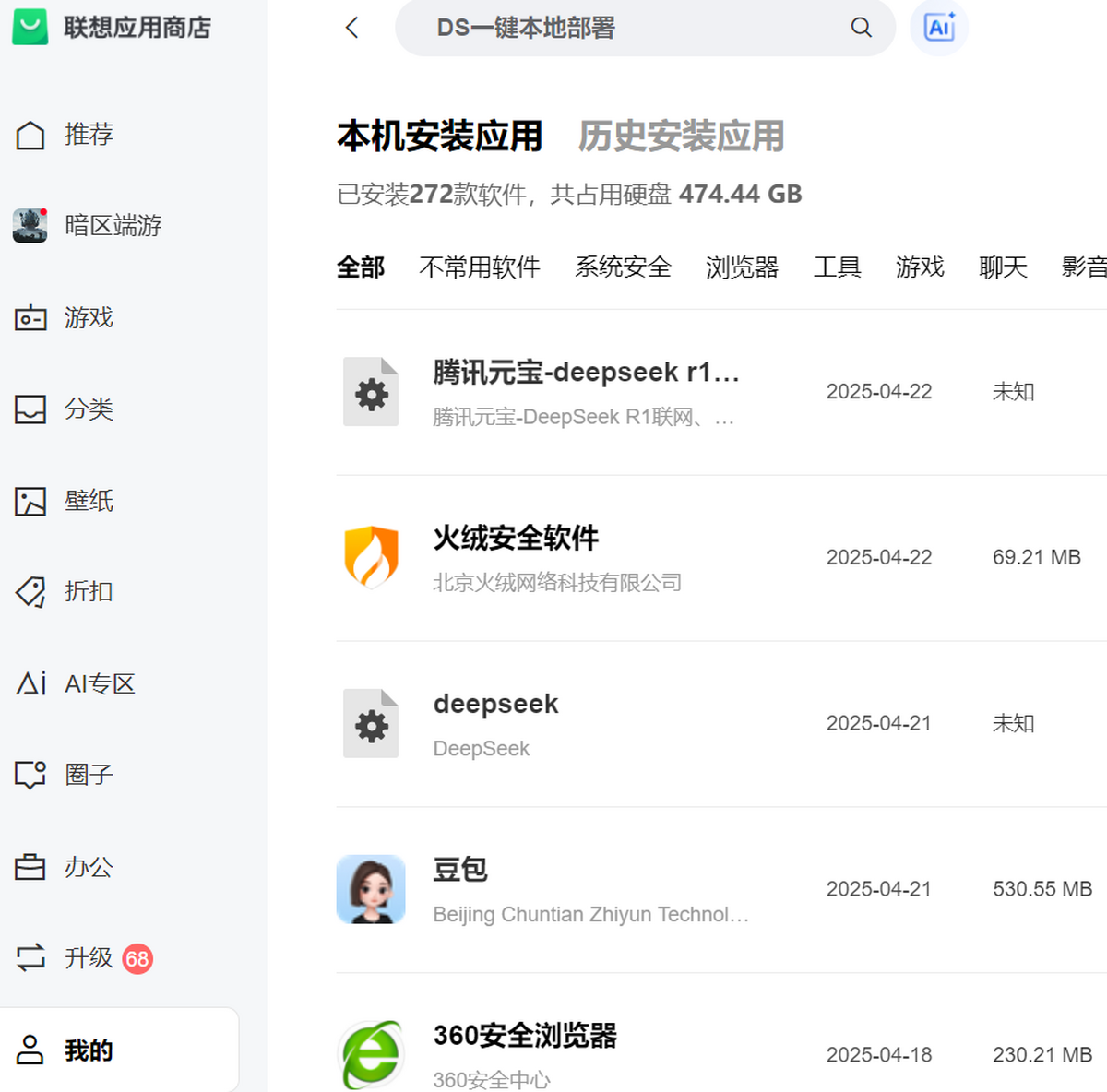Click publisher 北京火绒网络科技有限公司
The height and width of the screenshot is (1092, 1107).
[557, 583]
